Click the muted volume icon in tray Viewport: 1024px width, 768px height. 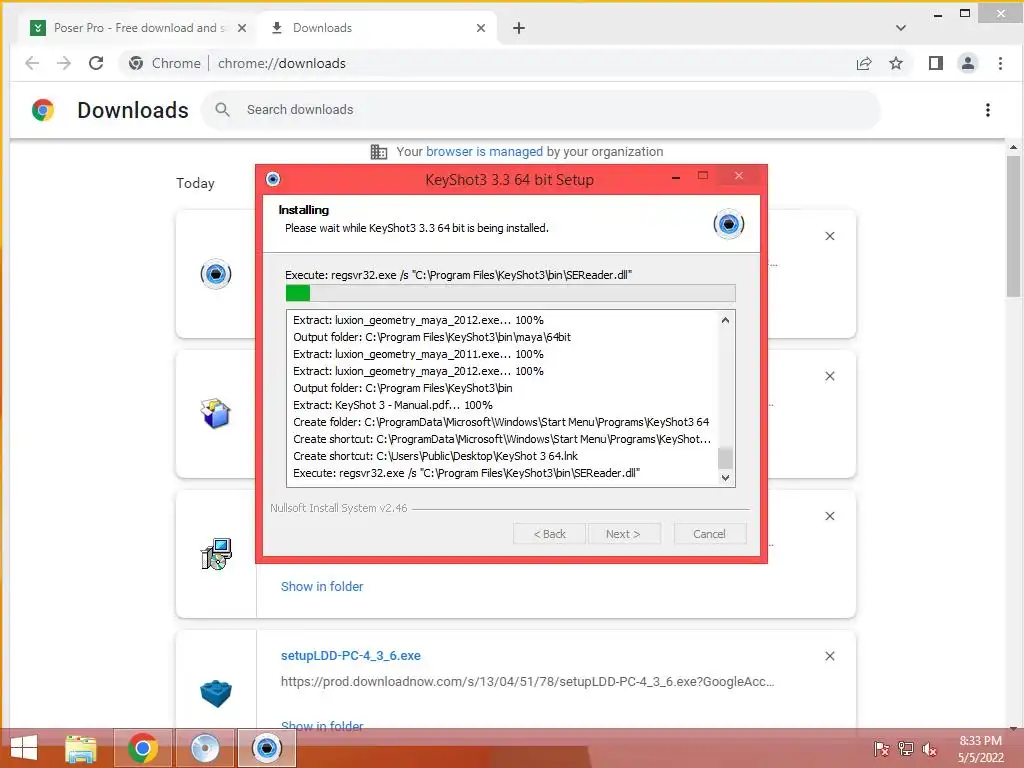pyautogui.click(x=930, y=749)
